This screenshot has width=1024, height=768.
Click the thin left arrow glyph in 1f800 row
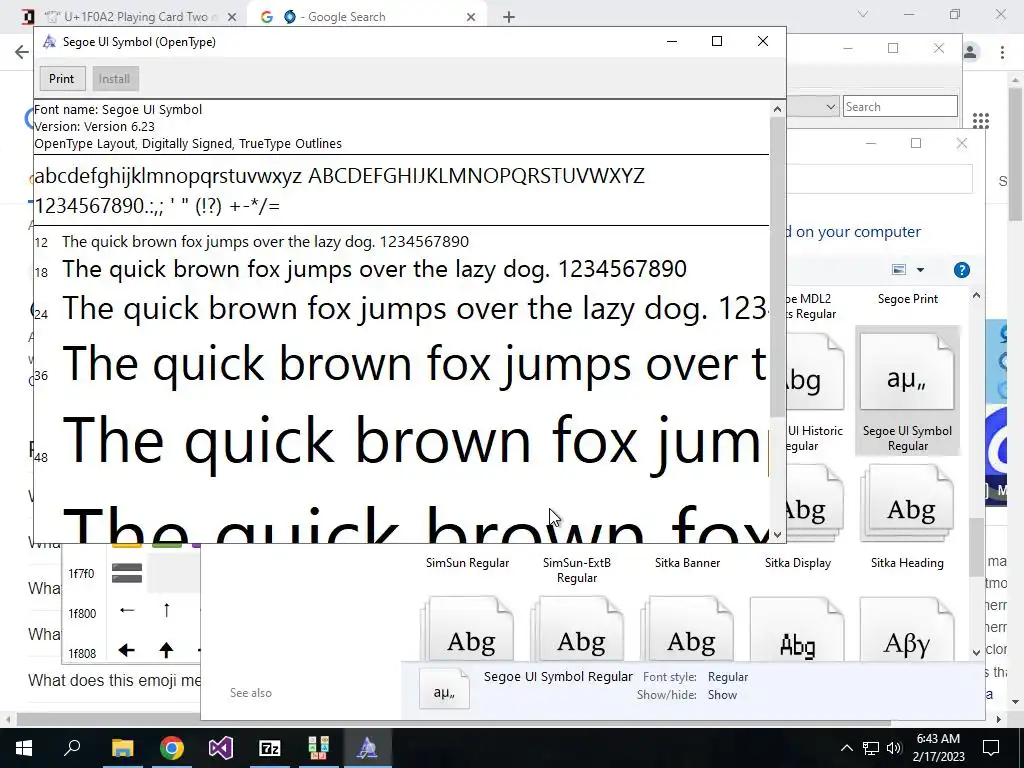pyautogui.click(x=127, y=611)
